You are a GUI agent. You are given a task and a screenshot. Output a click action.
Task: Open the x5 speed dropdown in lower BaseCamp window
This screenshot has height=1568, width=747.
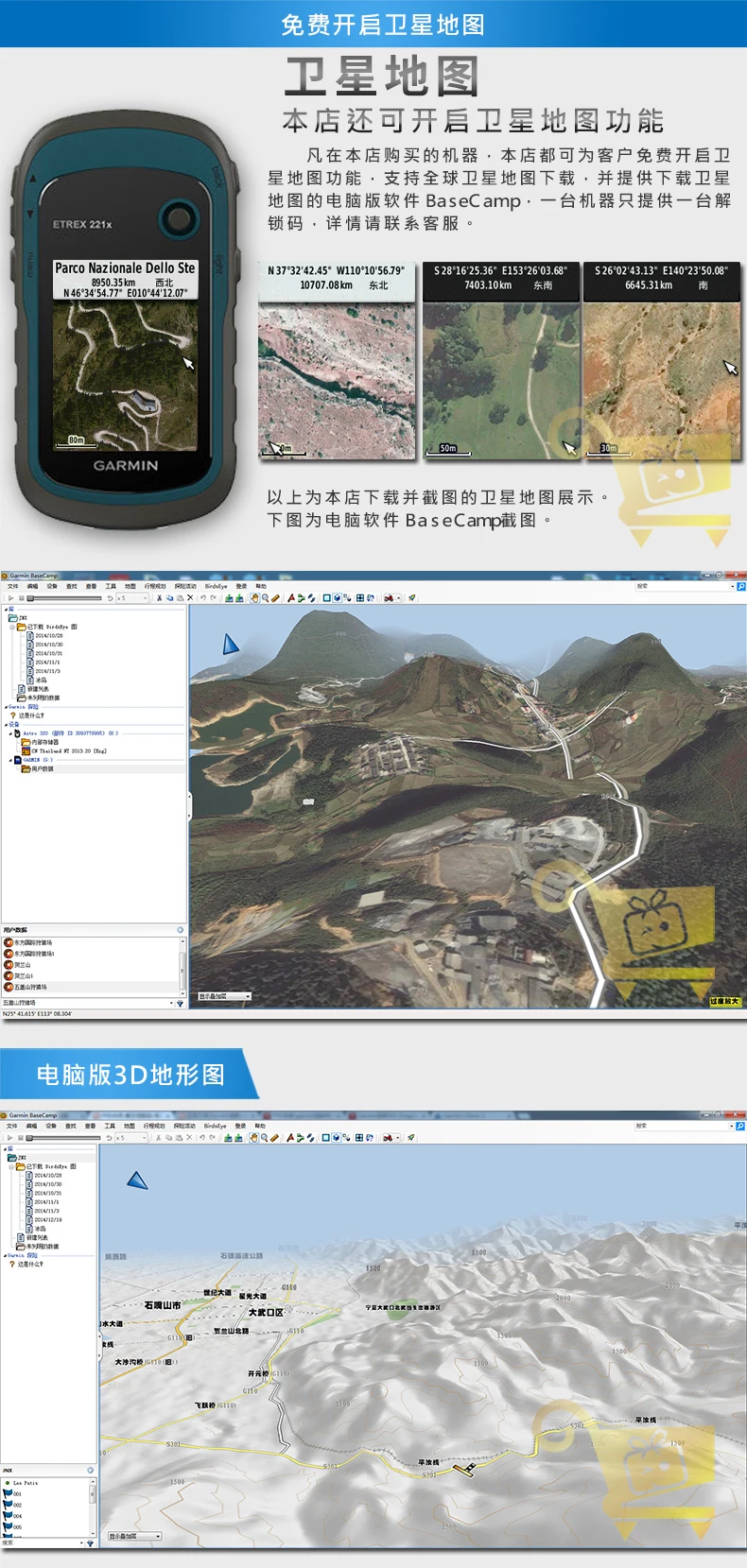(x=132, y=1139)
